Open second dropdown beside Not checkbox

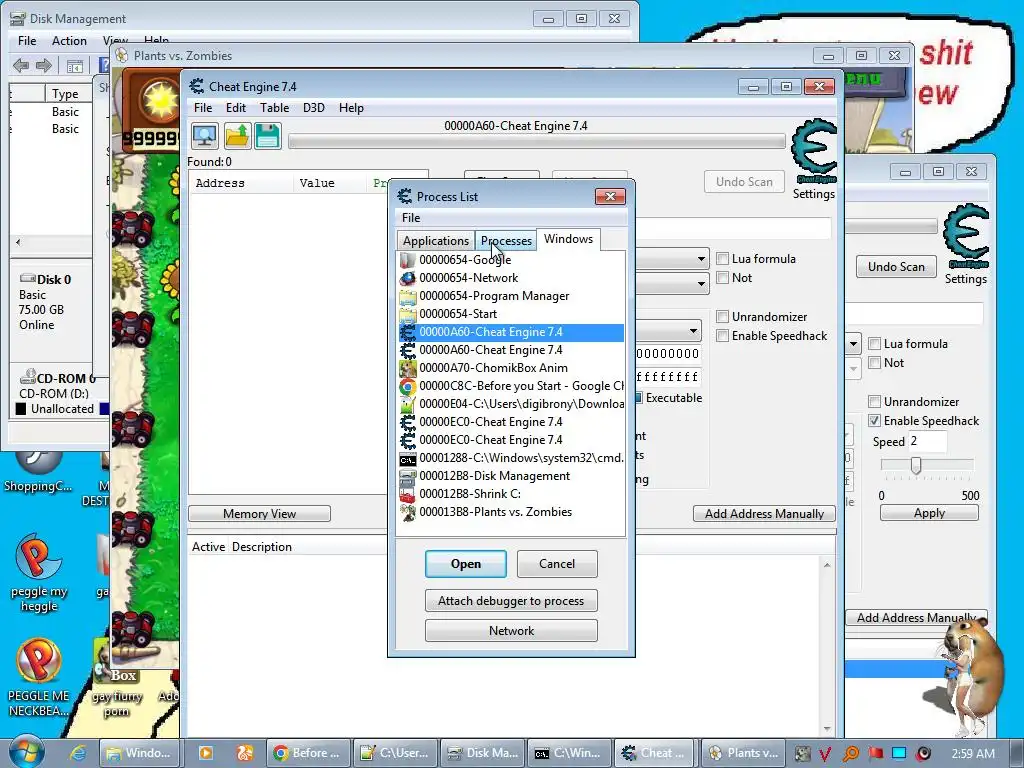(x=701, y=283)
